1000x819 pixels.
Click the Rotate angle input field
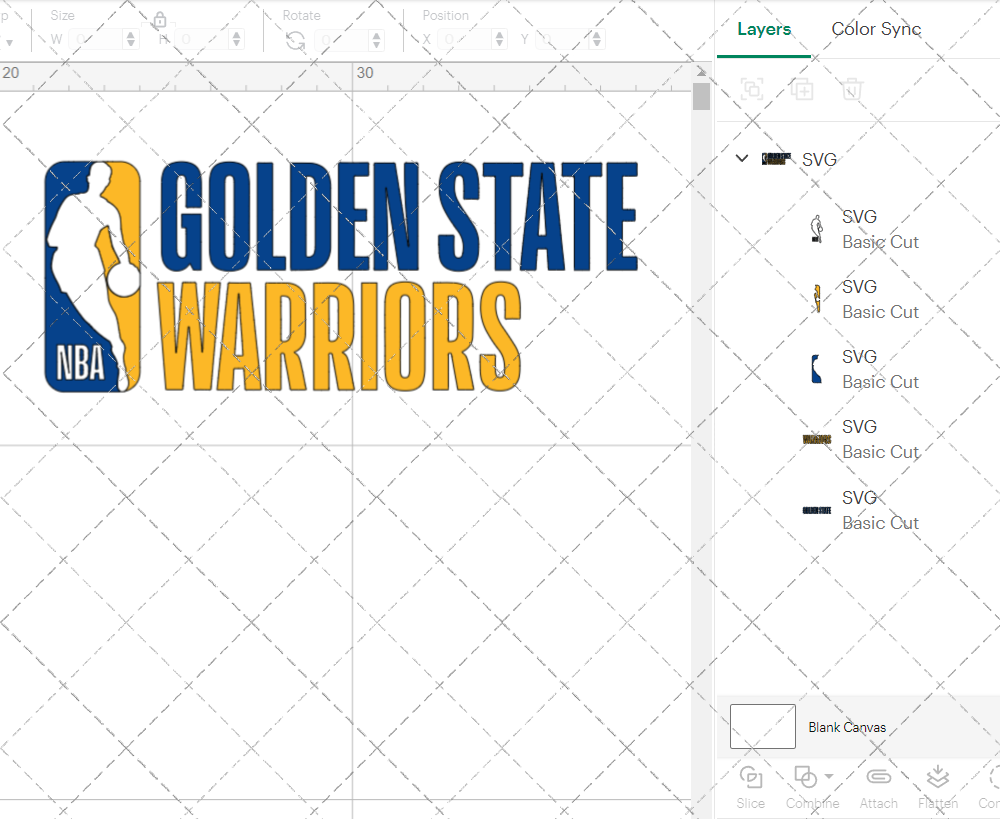[x=341, y=40]
